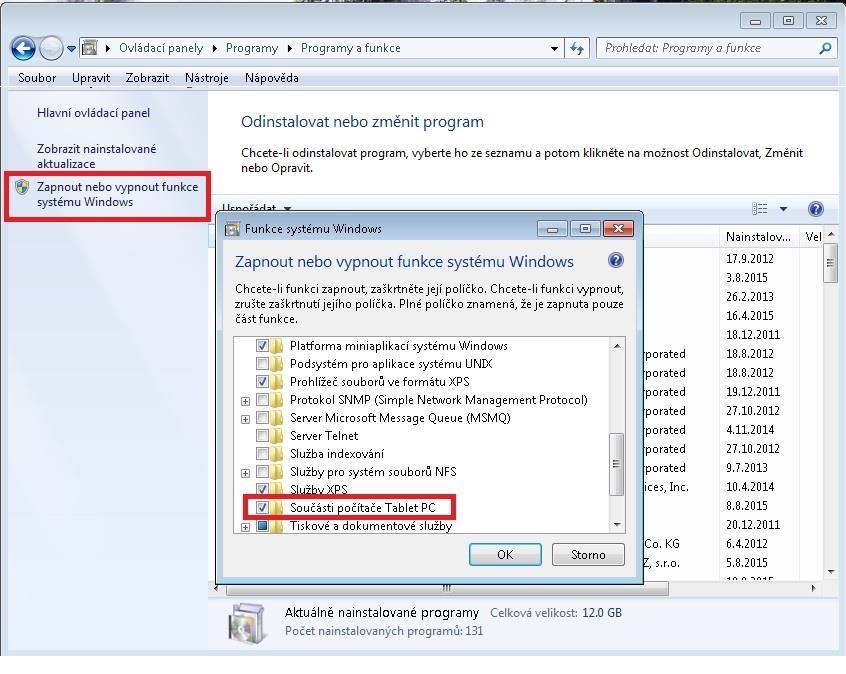Viewport: 846px width, 674px height.
Task: Select the Tiskové a dokumentové služby item
Action: pos(371,526)
